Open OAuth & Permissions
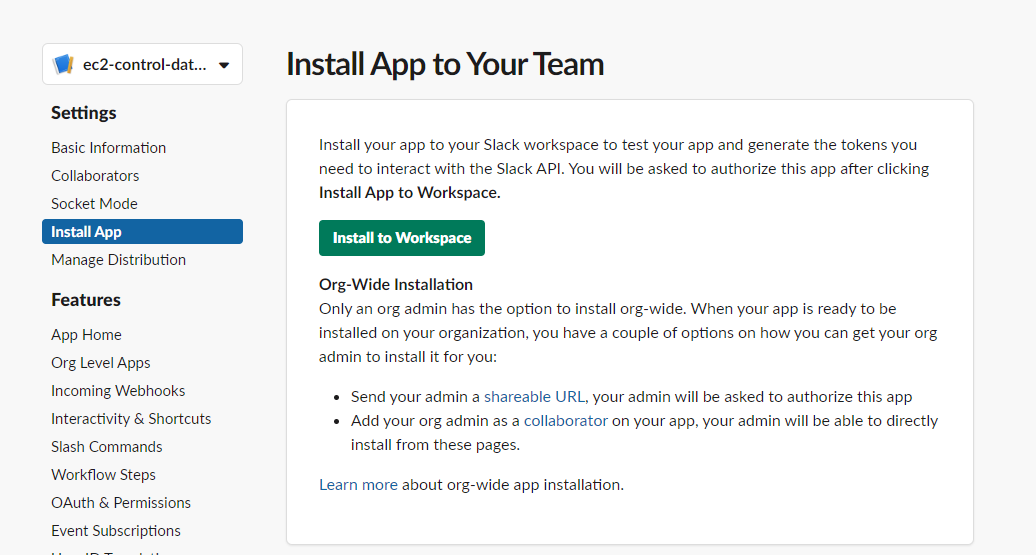The height and width of the screenshot is (555, 1036). (x=121, y=503)
